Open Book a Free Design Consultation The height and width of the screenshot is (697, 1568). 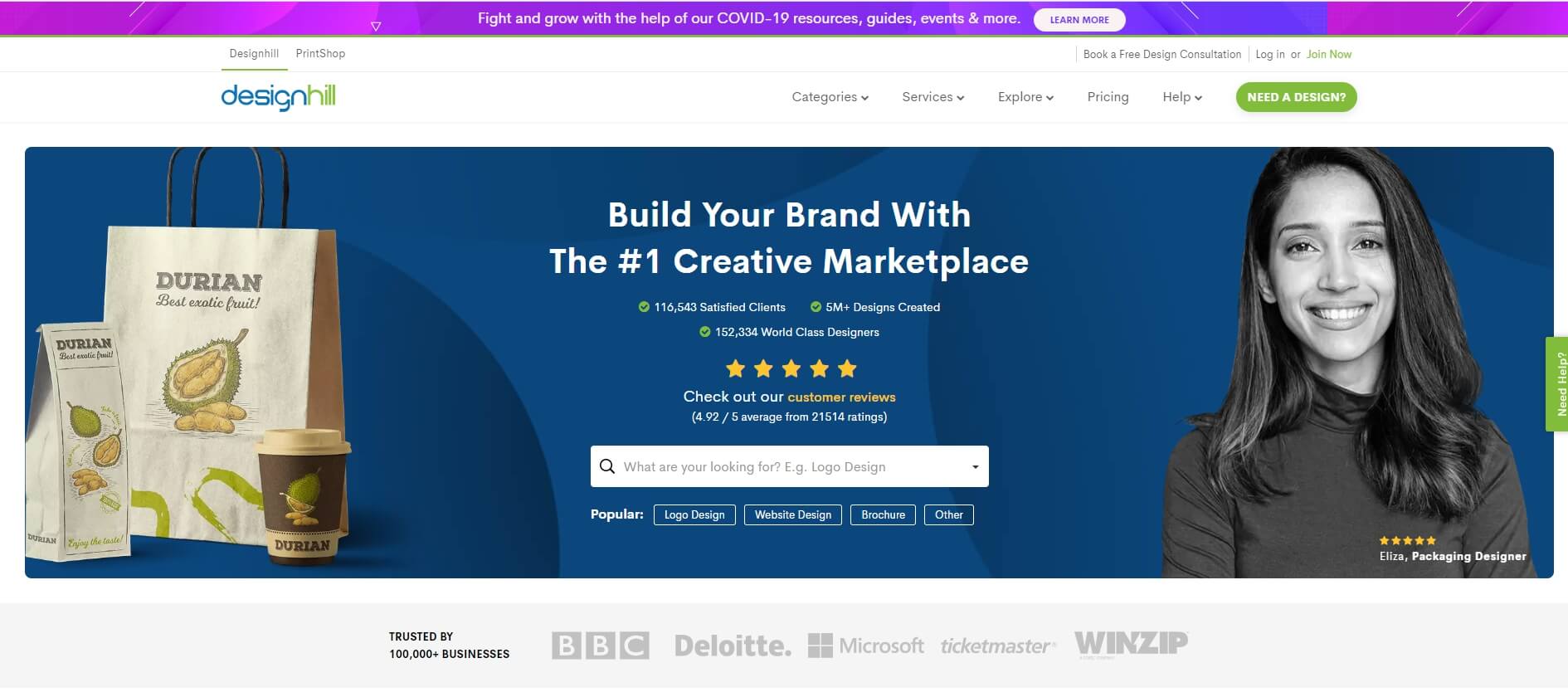(1162, 54)
